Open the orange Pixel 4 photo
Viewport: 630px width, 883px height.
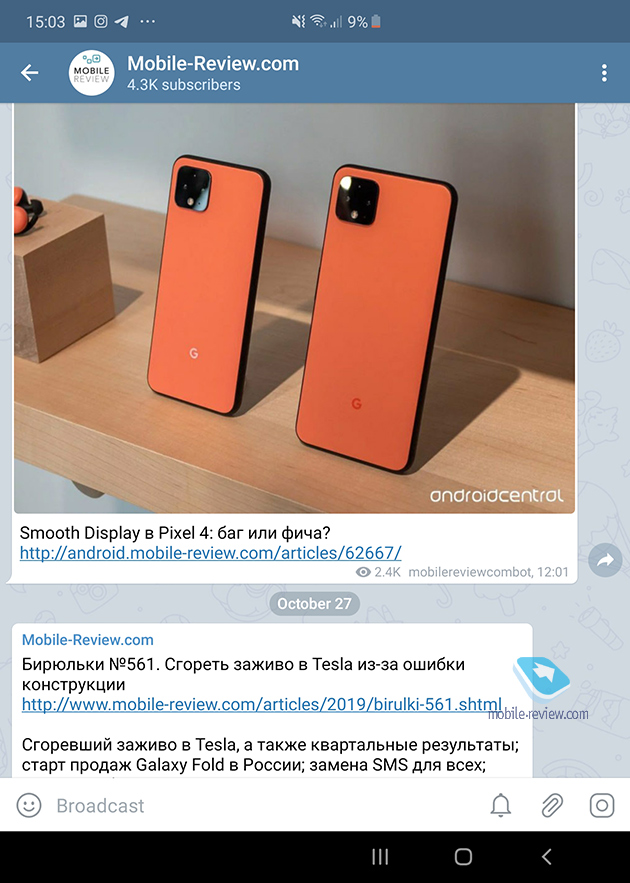[294, 309]
